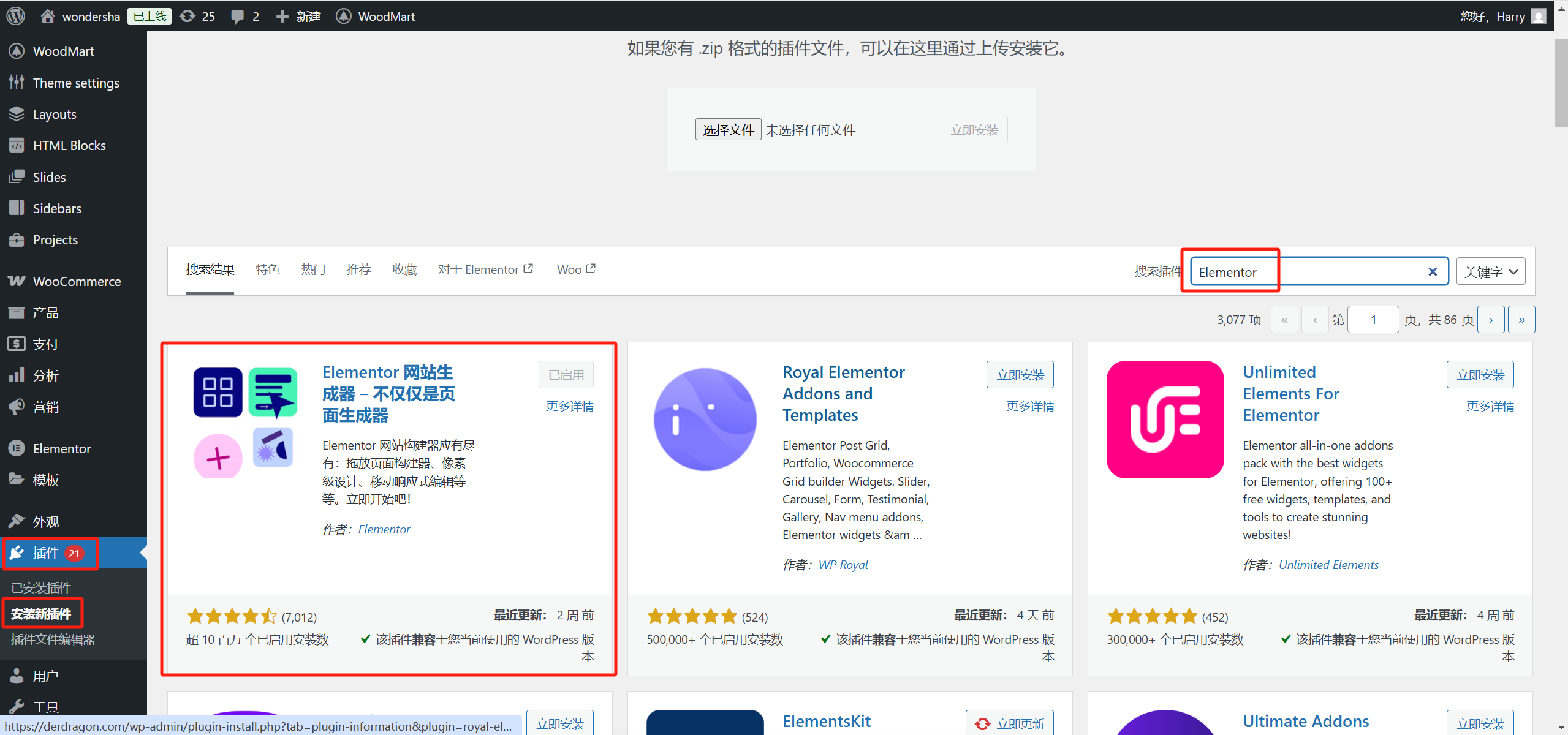Open the WoodMart sidebar icon

16,51
